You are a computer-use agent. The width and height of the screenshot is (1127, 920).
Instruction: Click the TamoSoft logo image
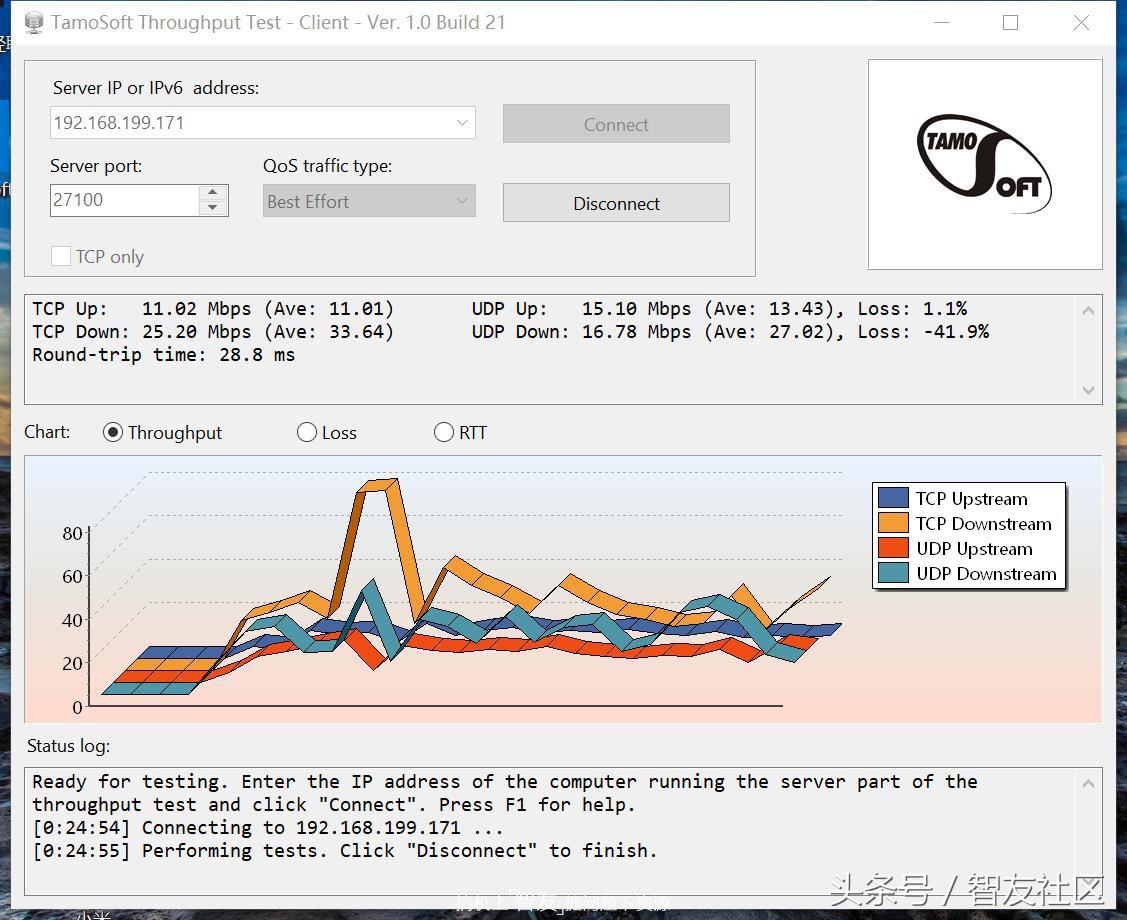coord(984,165)
